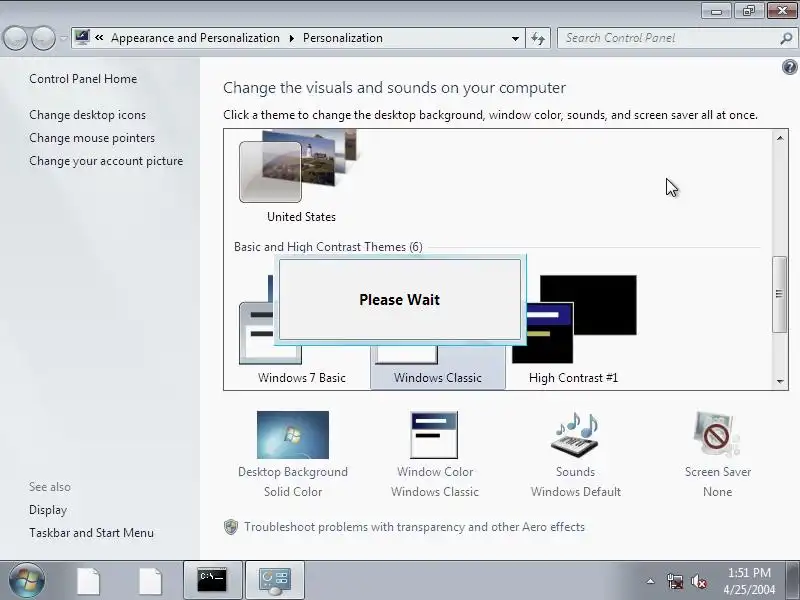800x600 pixels.
Task: Select the Windows Classic theme label
Action: coord(438,378)
